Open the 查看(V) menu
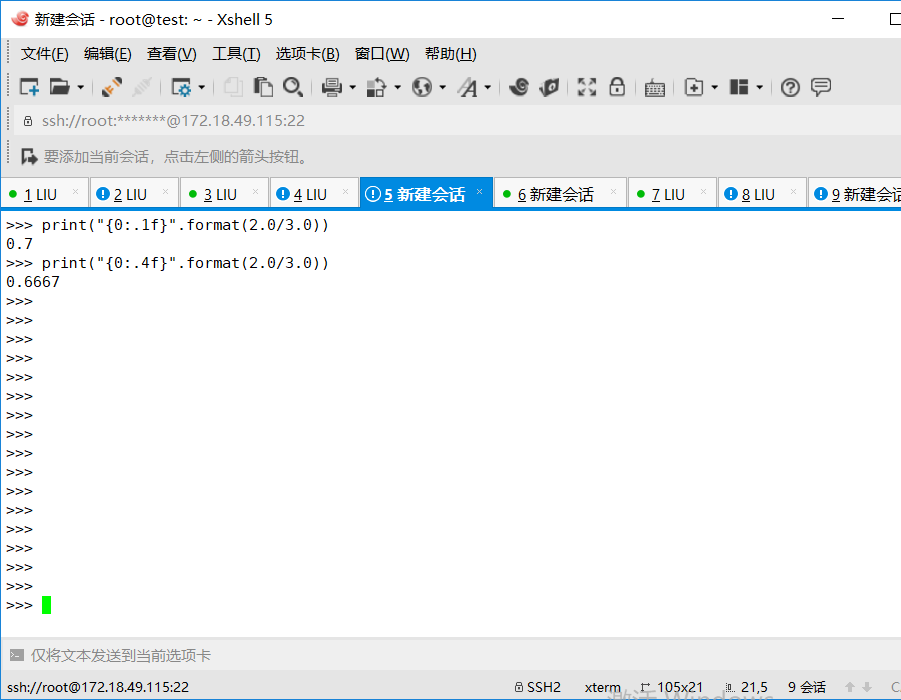 click(171, 54)
